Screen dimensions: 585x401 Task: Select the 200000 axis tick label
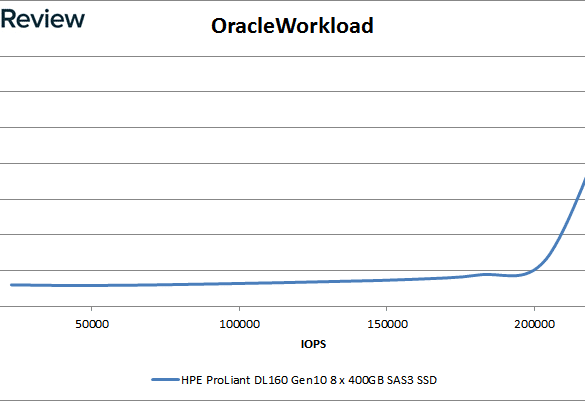point(535,324)
